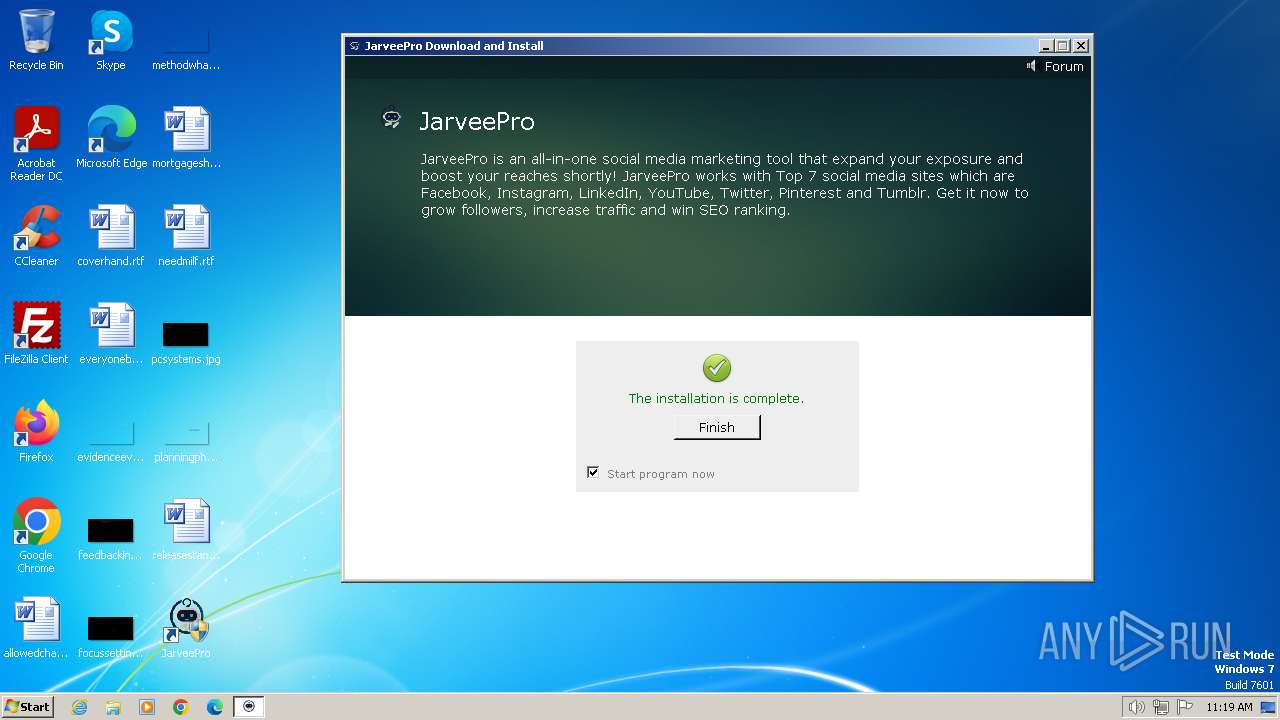Select the methodwha file icon

[x=186, y=50]
